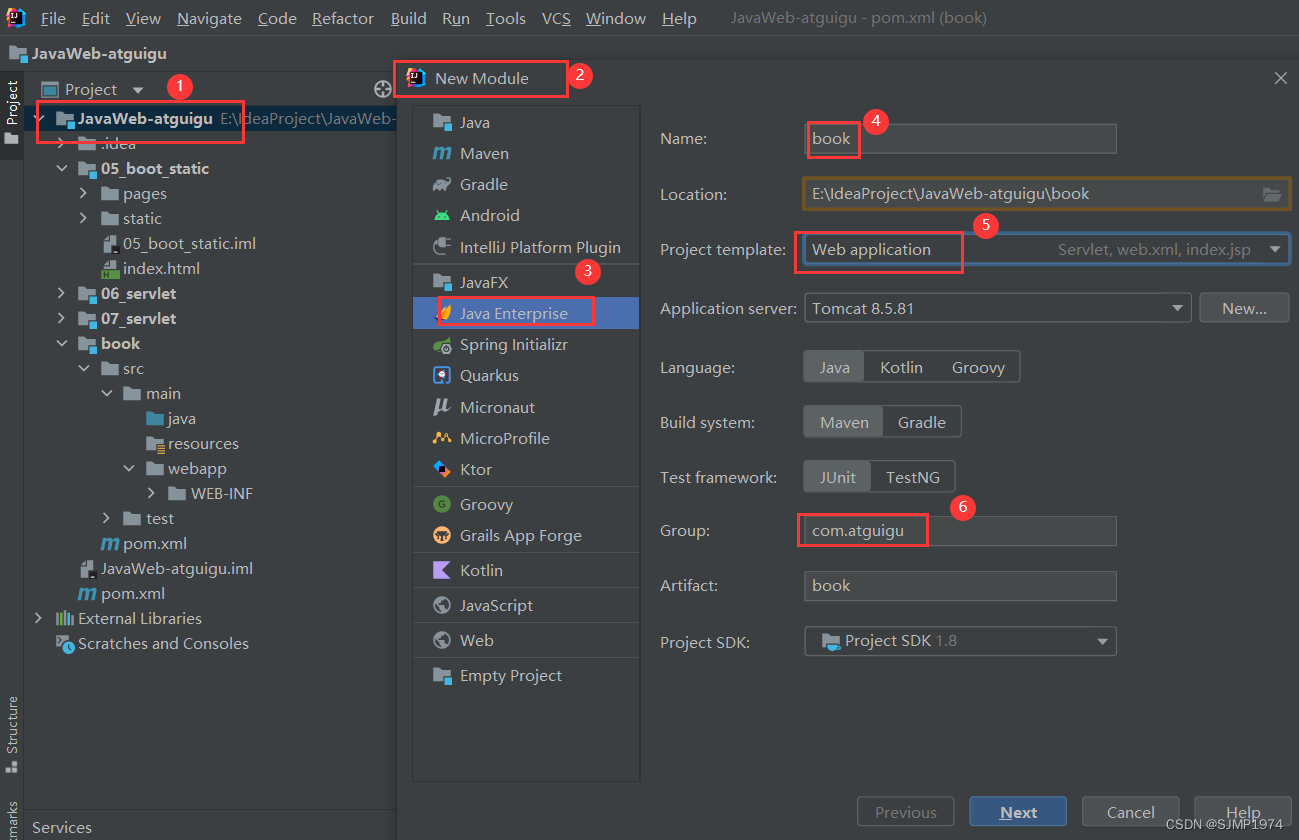Select the Quarkus icon

click(442, 375)
